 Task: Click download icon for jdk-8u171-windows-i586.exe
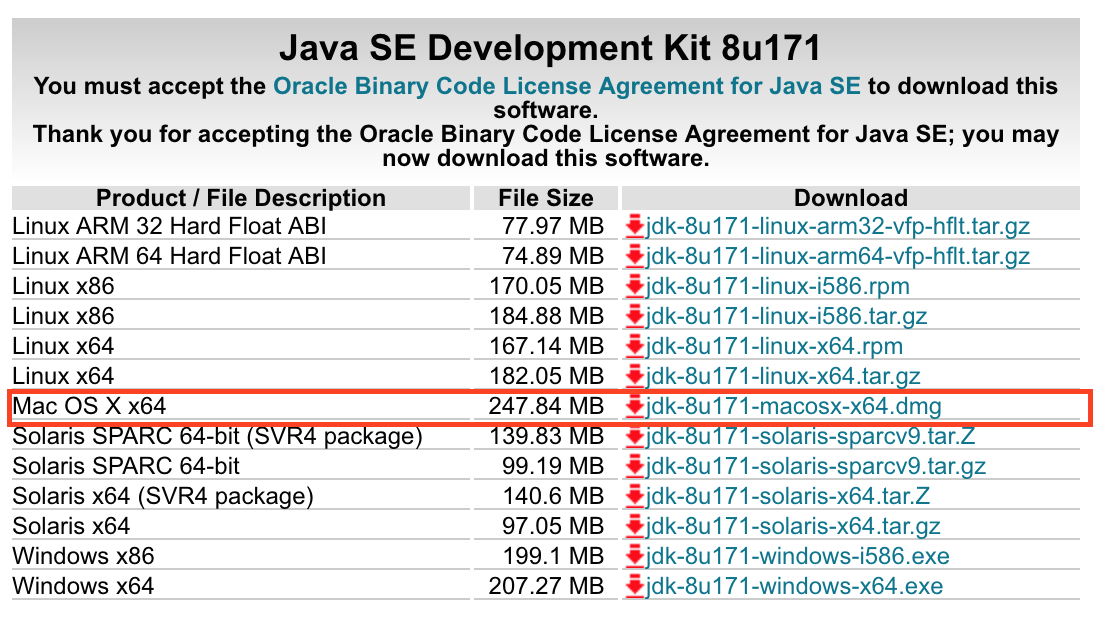coord(634,557)
